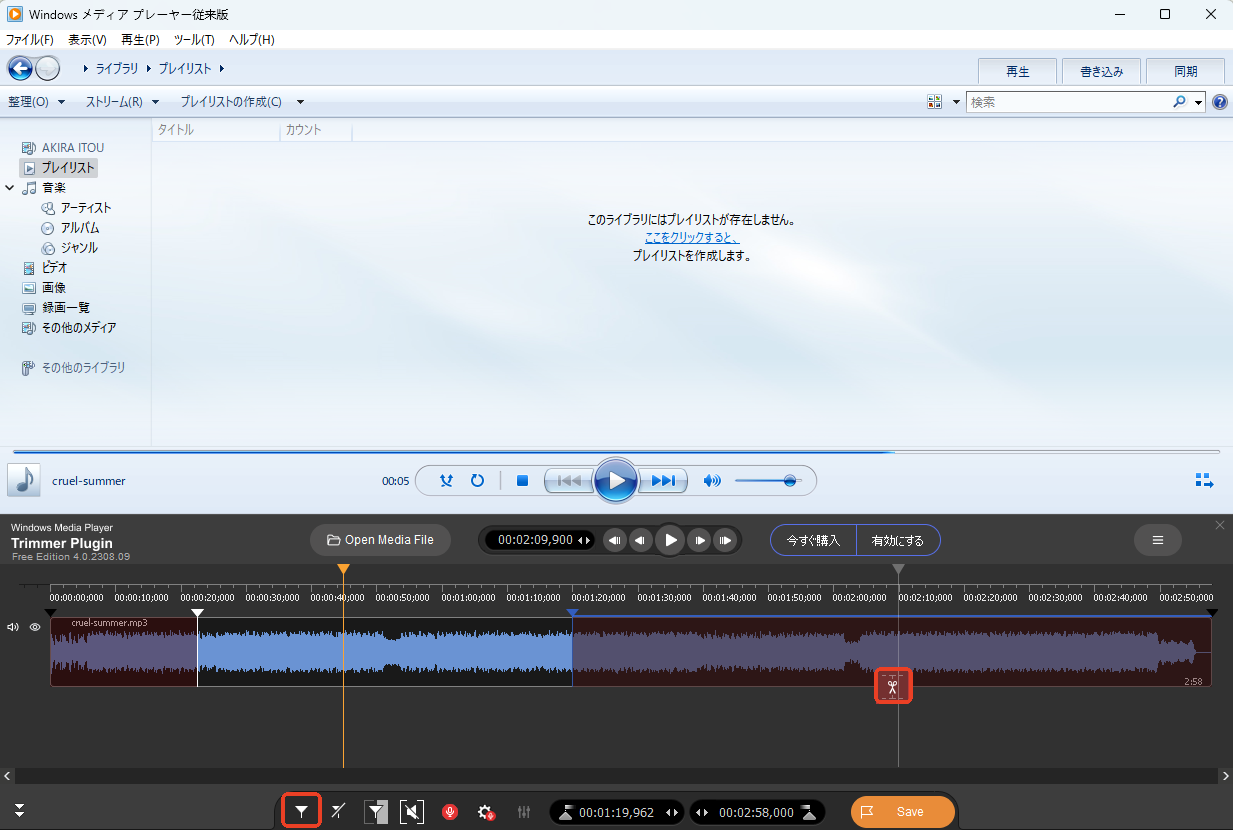This screenshot has width=1233, height=830.
Task: Click the ここをクリックすると link
Action: point(691,238)
